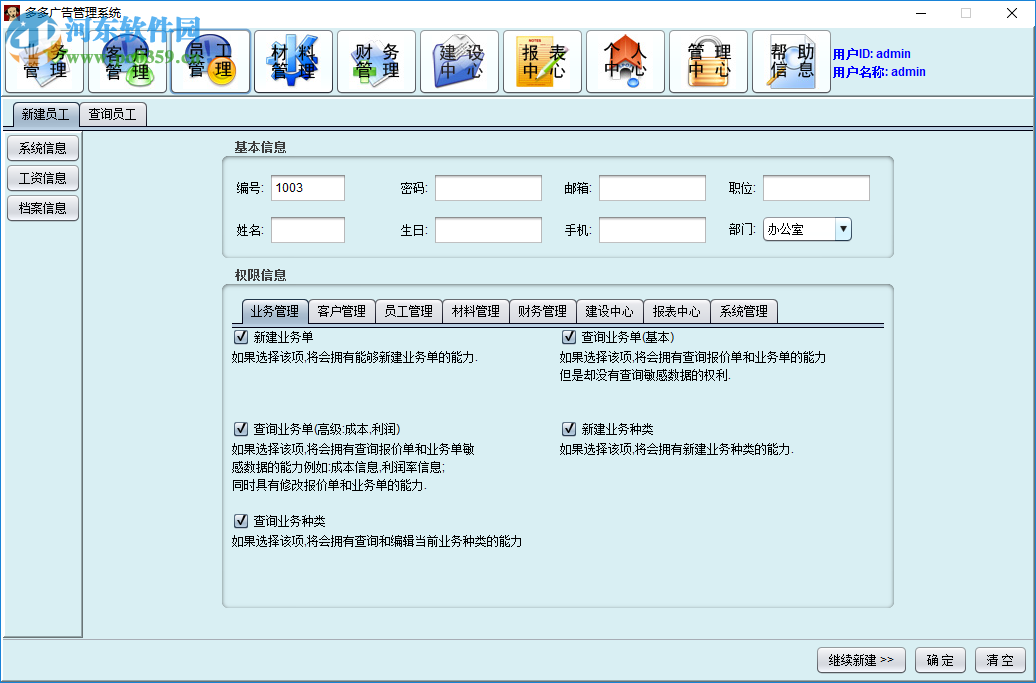Open the 部门 department dropdown
The height and width of the screenshot is (683, 1036).
pyautogui.click(x=843, y=229)
